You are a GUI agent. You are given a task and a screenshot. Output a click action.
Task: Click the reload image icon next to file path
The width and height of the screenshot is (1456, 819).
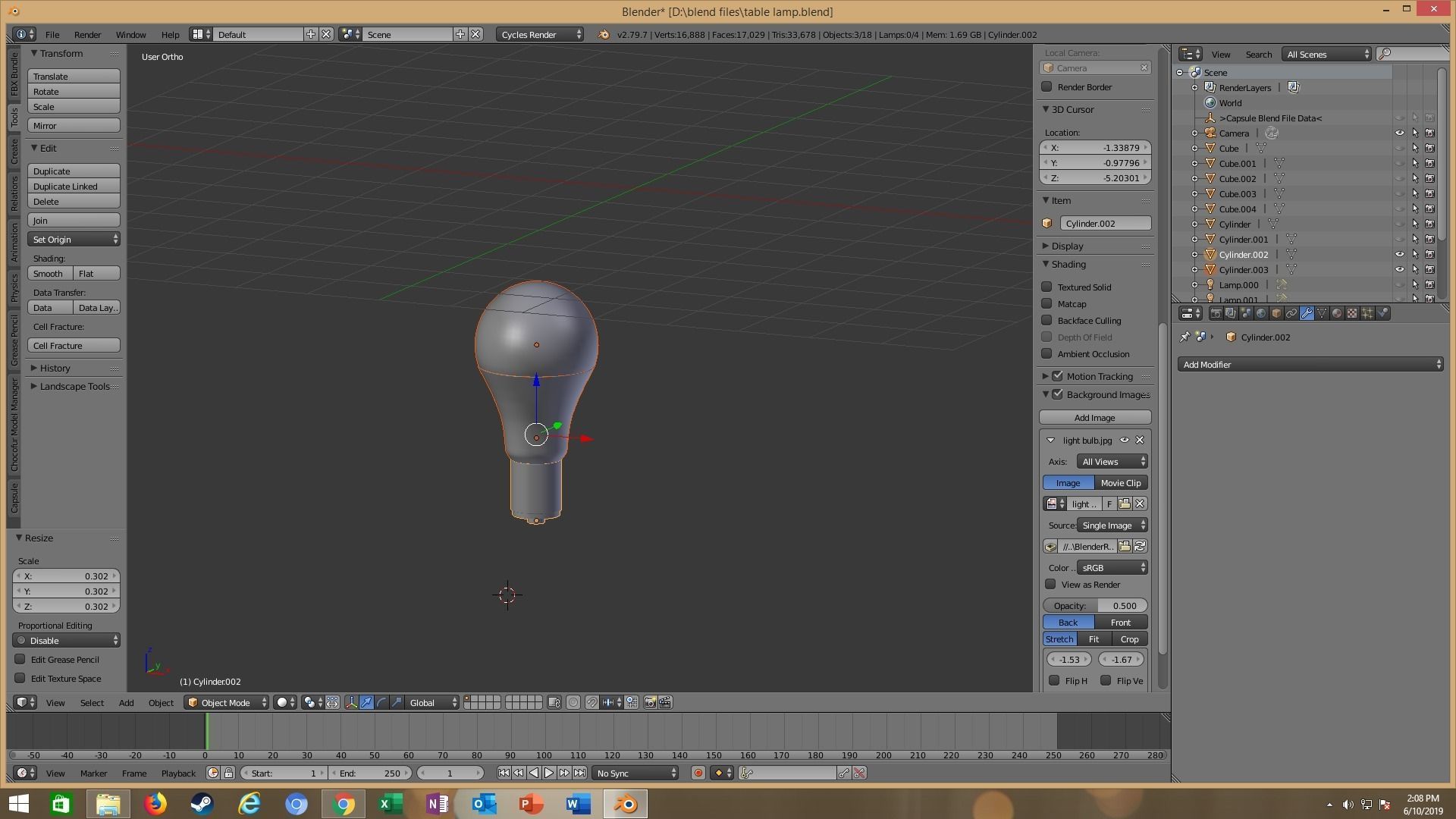[1139, 547]
